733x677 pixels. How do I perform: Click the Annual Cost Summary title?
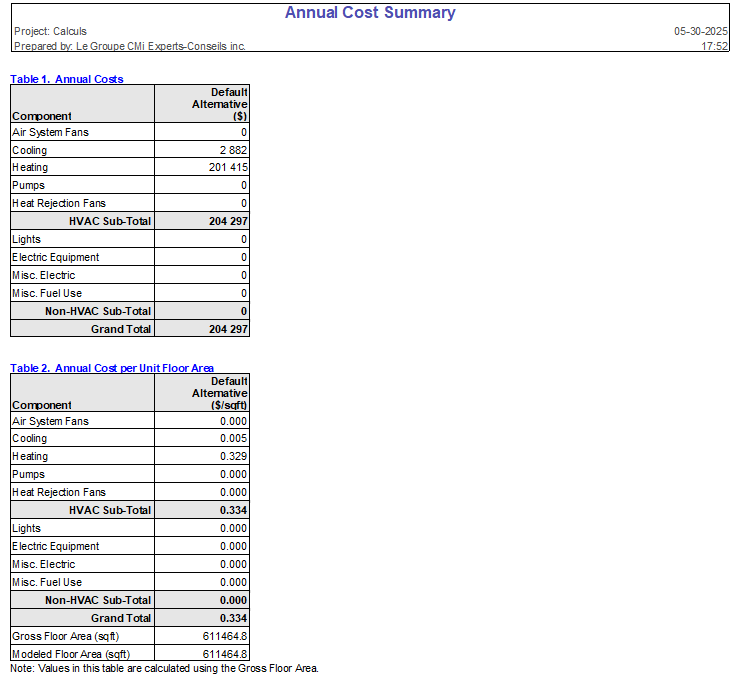pos(370,13)
